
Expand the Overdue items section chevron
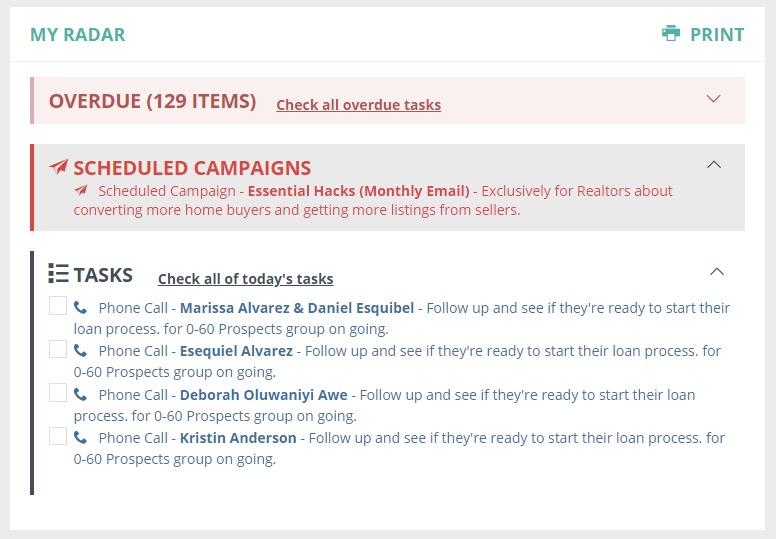(713, 99)
